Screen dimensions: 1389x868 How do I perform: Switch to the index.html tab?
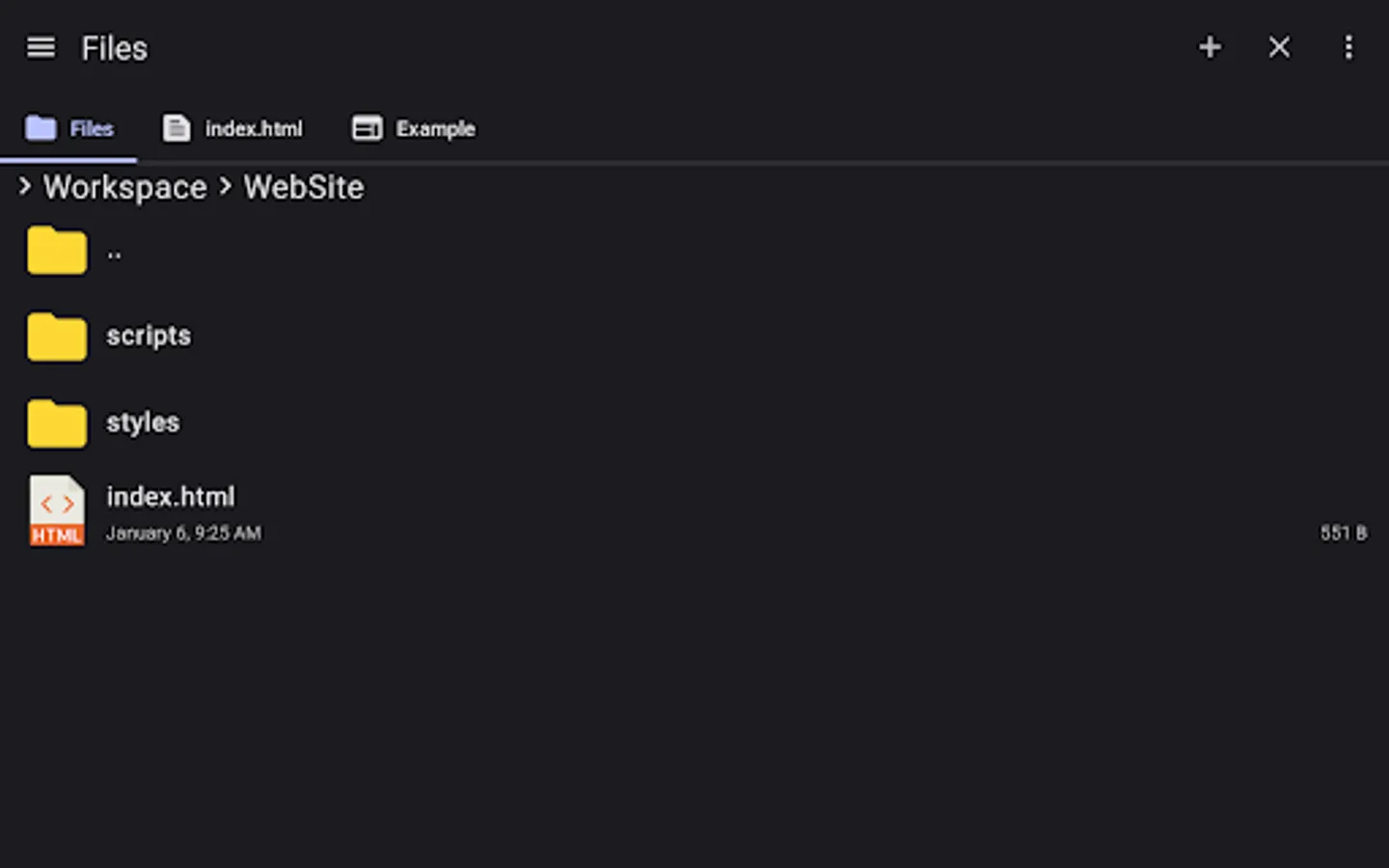[x=232, y=128]
